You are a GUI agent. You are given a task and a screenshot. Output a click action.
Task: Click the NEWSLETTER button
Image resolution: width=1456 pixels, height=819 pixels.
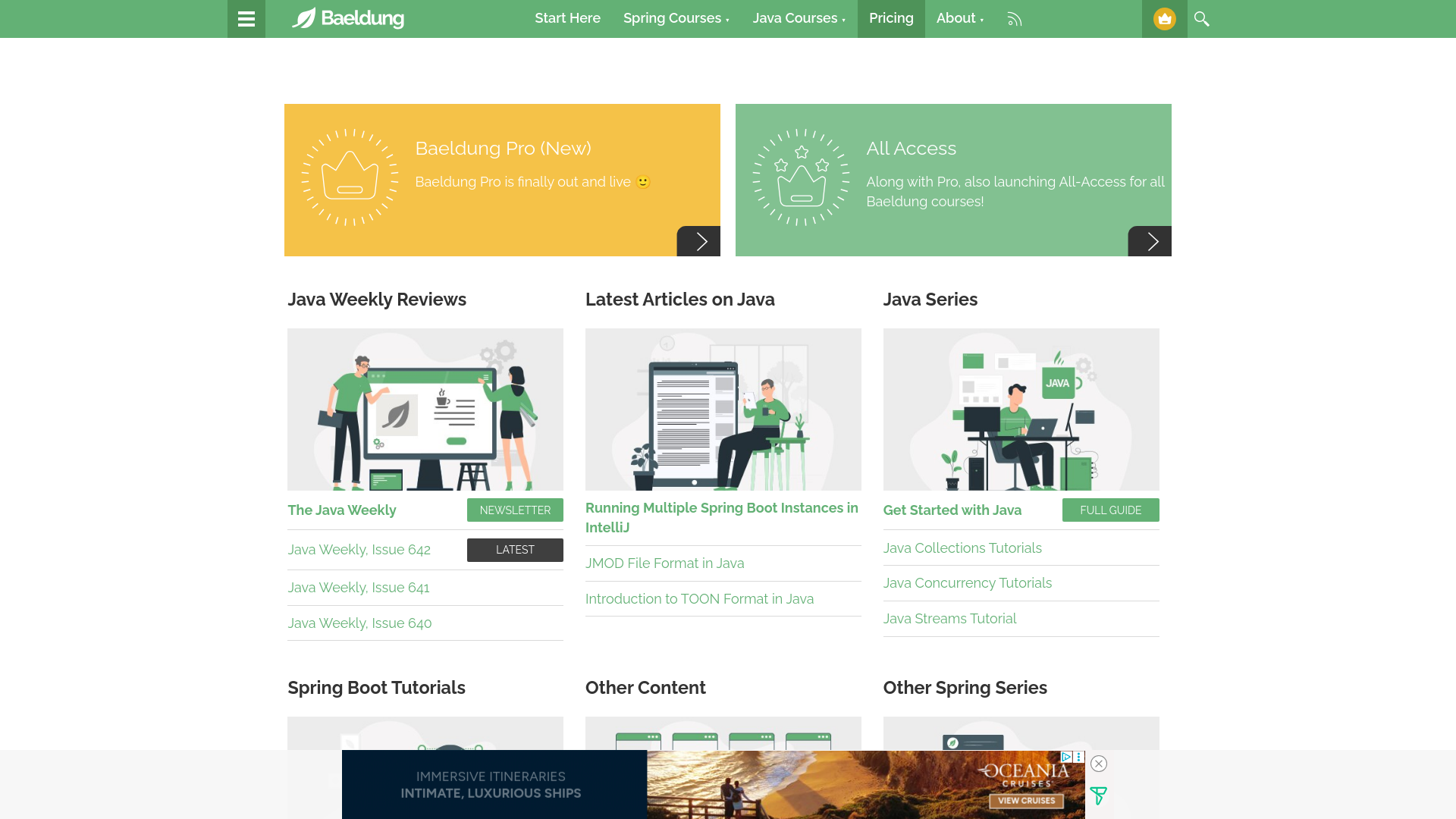(515, 510)
